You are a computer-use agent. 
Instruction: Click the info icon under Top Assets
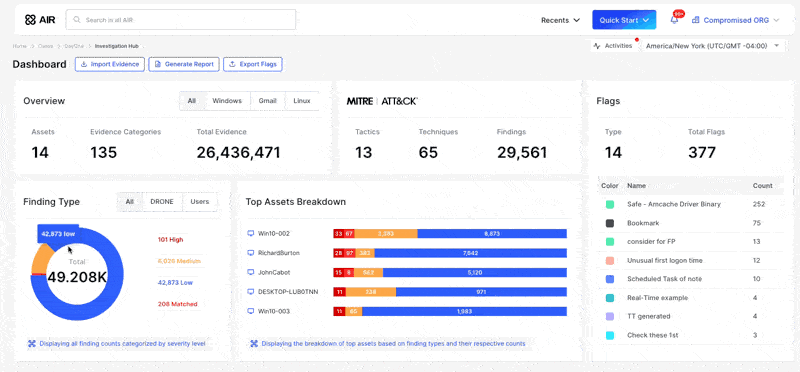[x=254, y=344]
